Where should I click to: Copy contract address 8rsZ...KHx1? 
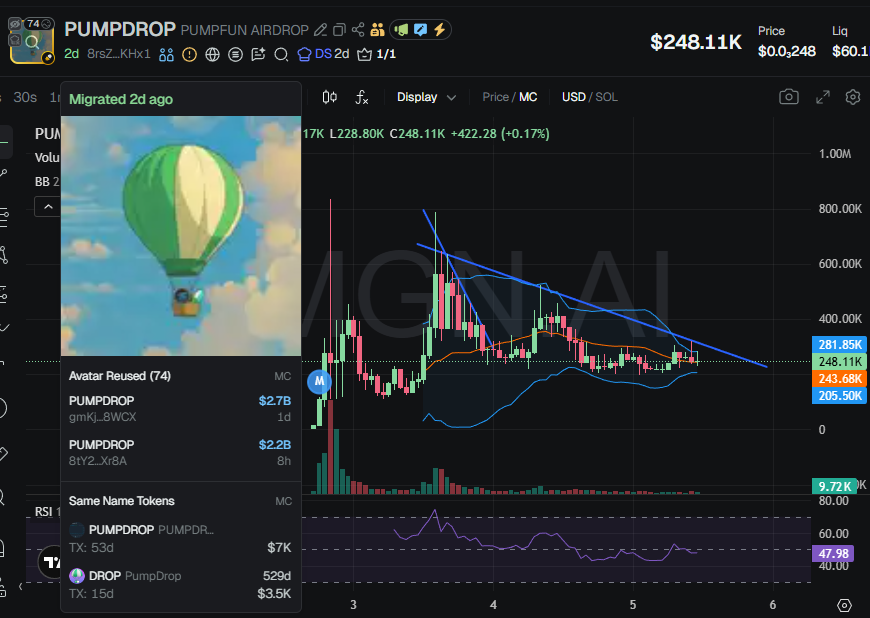(119, 54)
